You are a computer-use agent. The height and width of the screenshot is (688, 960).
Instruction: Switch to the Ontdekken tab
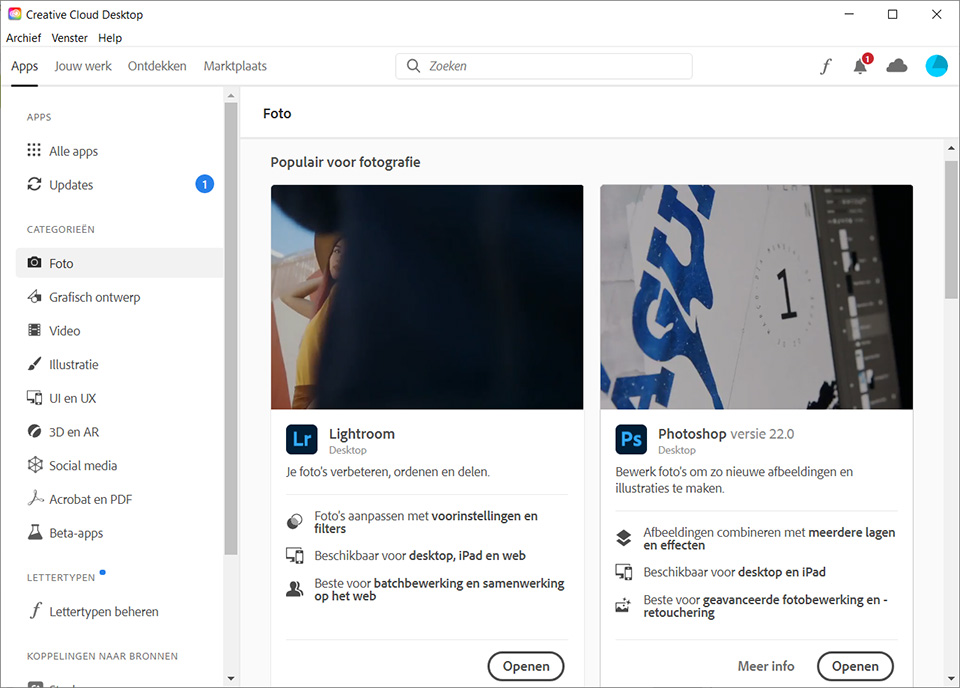click(x=157, y=66)
